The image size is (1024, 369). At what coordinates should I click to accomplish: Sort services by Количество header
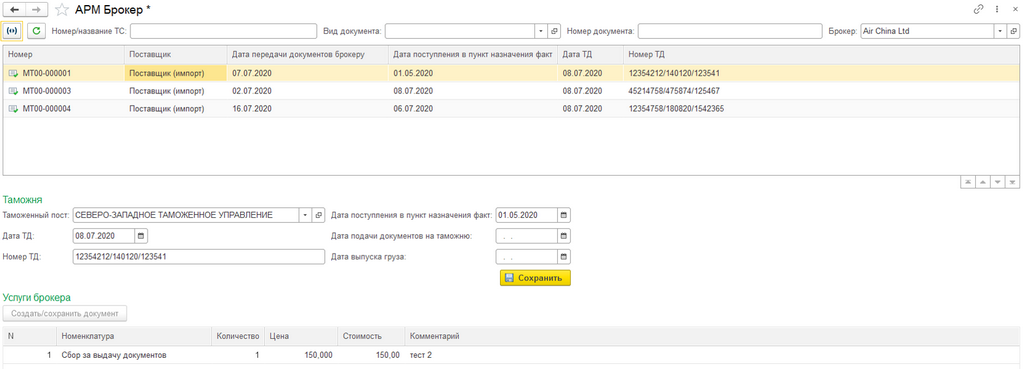[x=238, y=336]
